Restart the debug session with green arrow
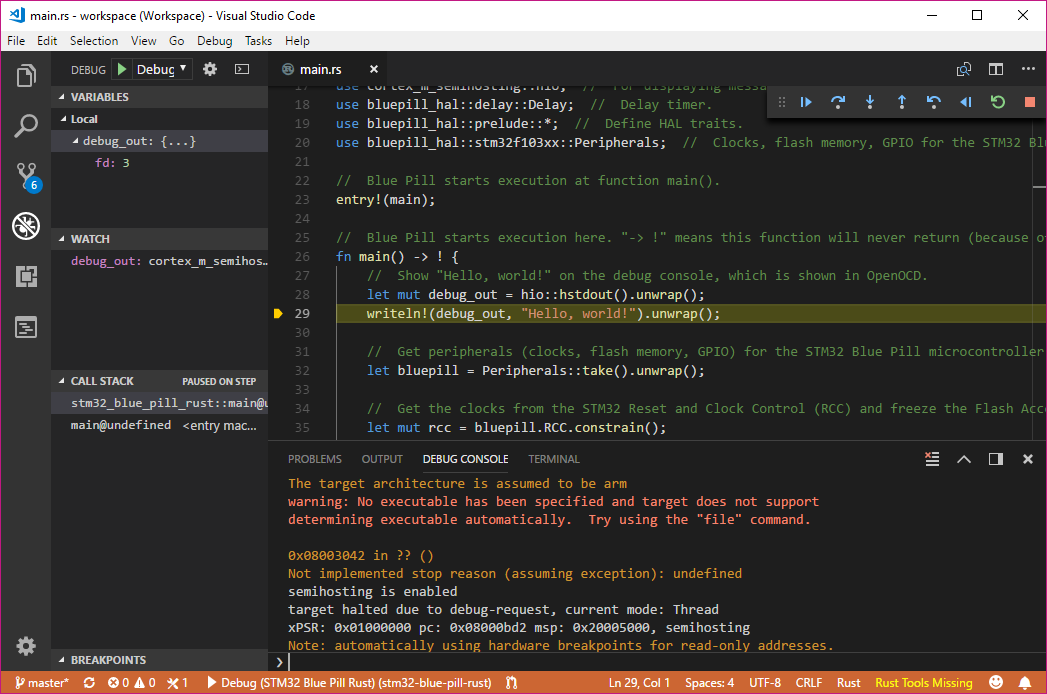The width and height of the screenshot is (1047, 694). (x=998, y=102)
